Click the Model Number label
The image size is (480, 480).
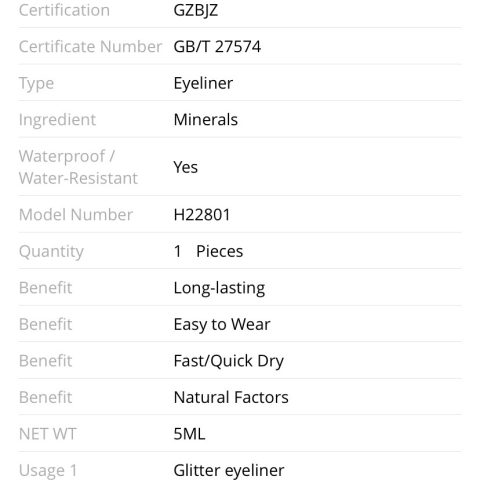point(76,215)
